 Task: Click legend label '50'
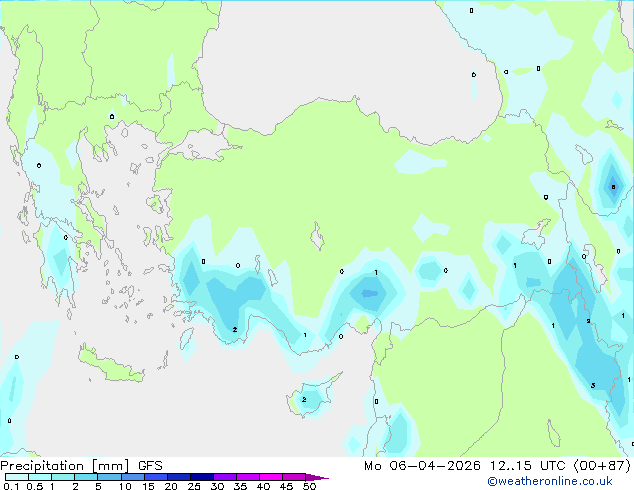(309, 486)
